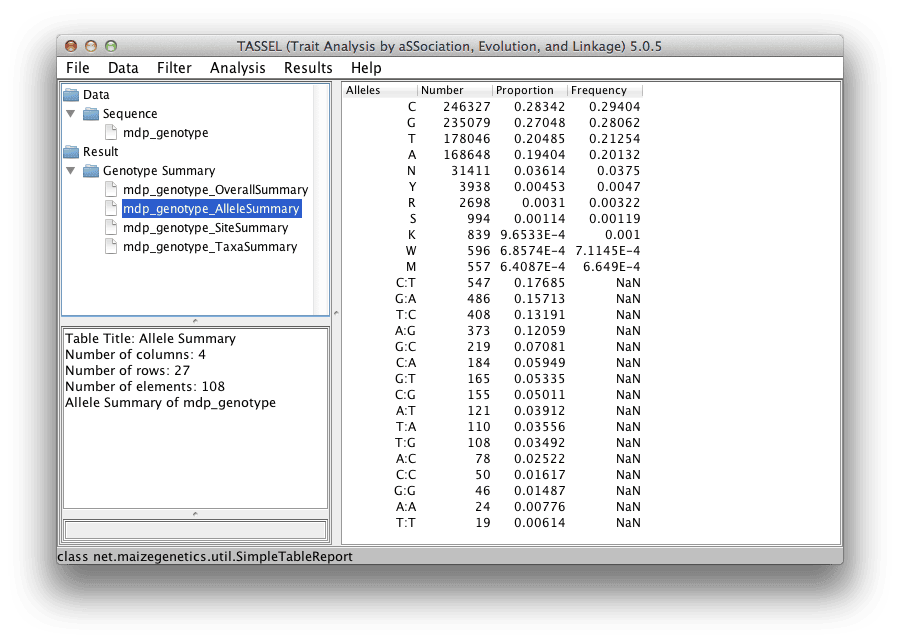This screenshot has height=643, width=900.
Task: Click the data tree vertical scrollbar
Action: point(321,199)
